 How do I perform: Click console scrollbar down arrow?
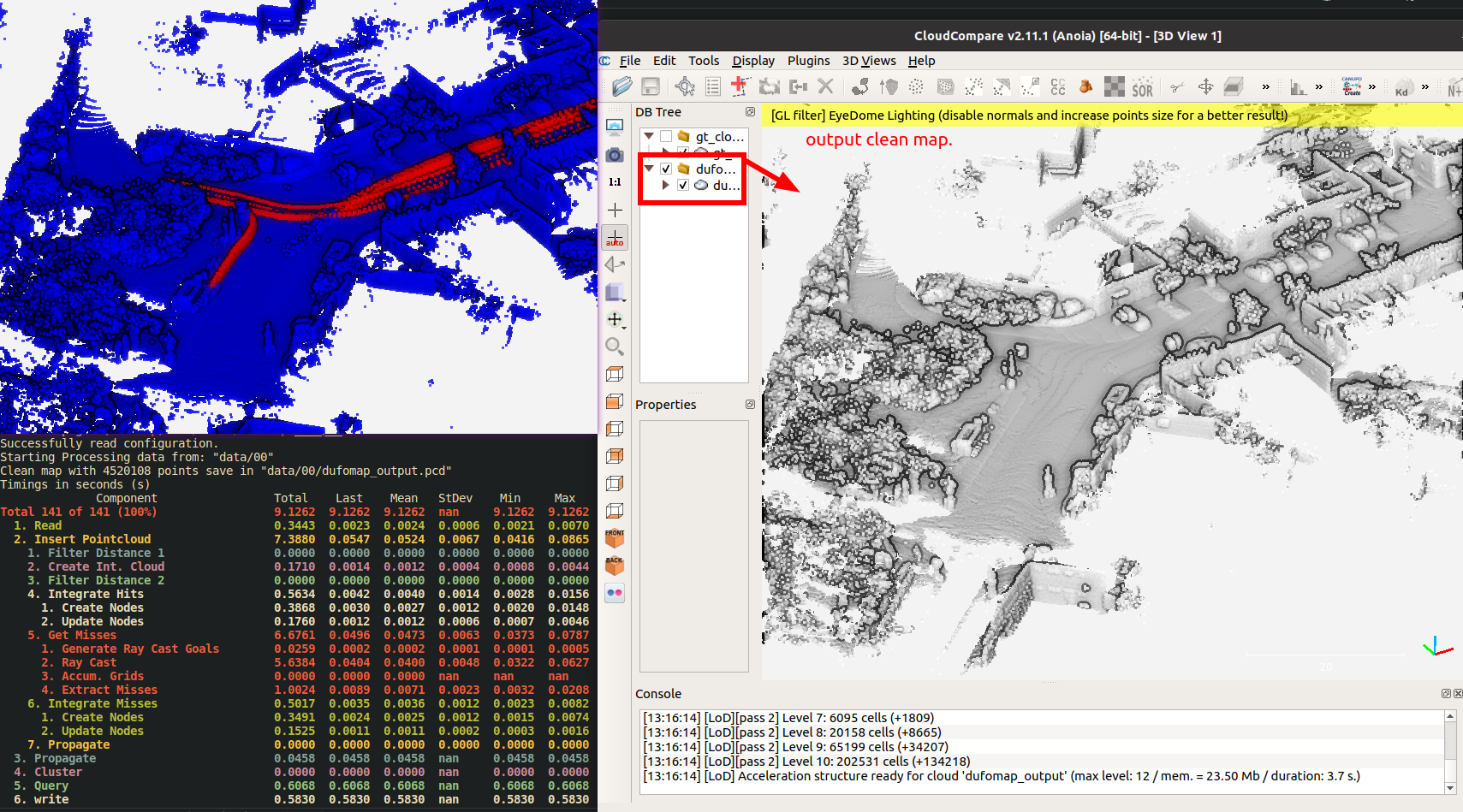(x=1450, y=788)
